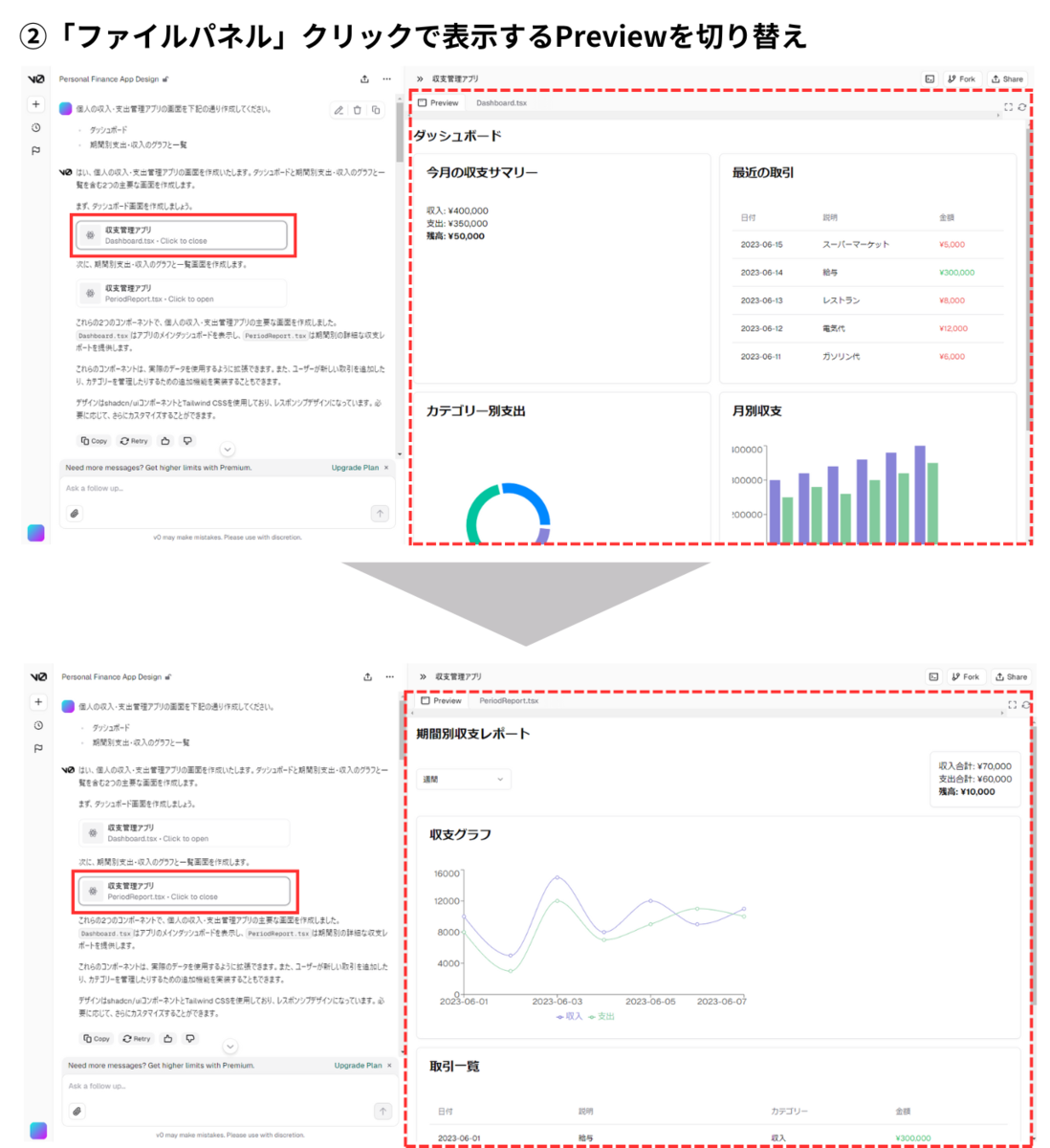Click the Upgrade Plan link in bottom screenshot
The image size is (1050, 1148).
pos(358,1065)
